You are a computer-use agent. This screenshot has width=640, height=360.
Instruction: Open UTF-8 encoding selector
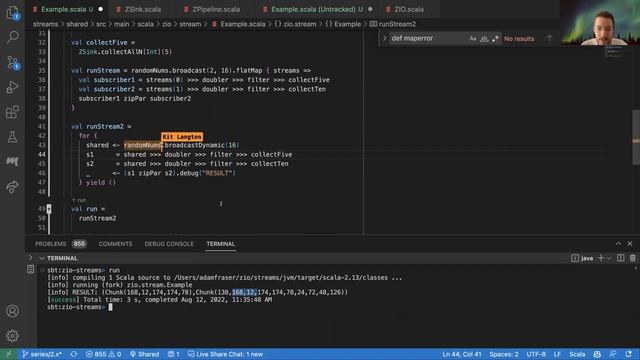[536, 354]
